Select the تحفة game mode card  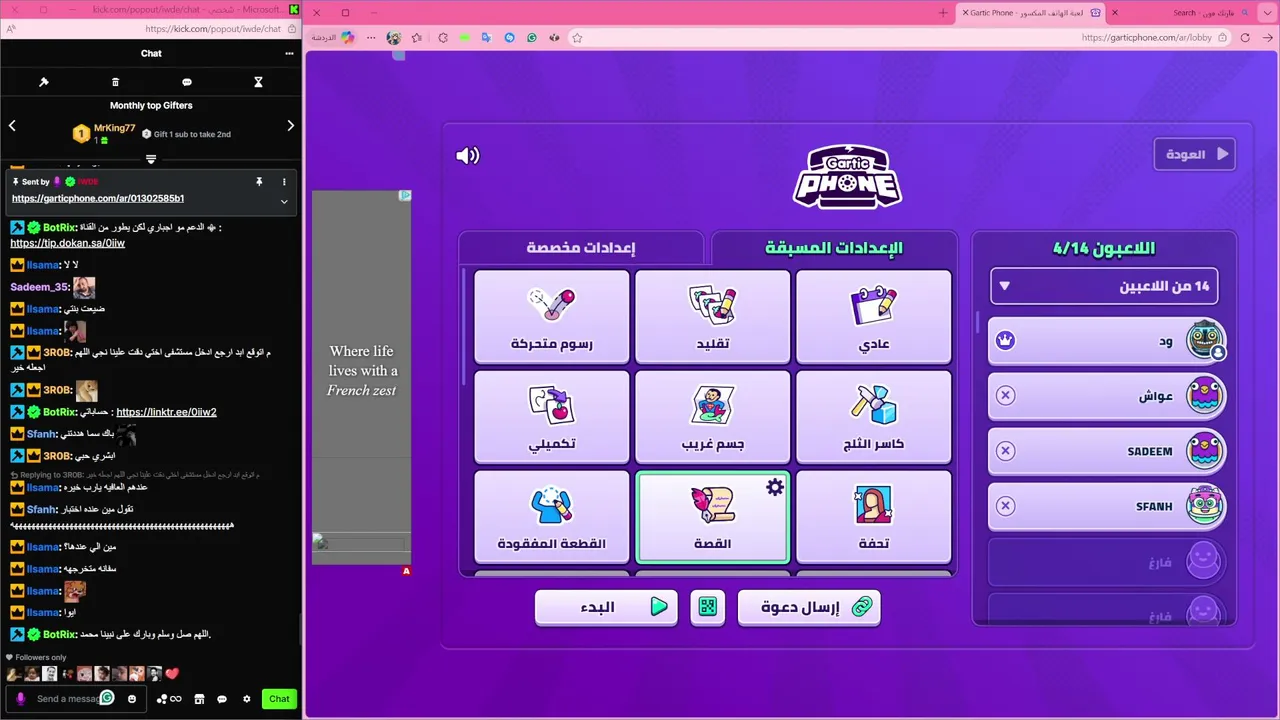(x=873, y=517)
